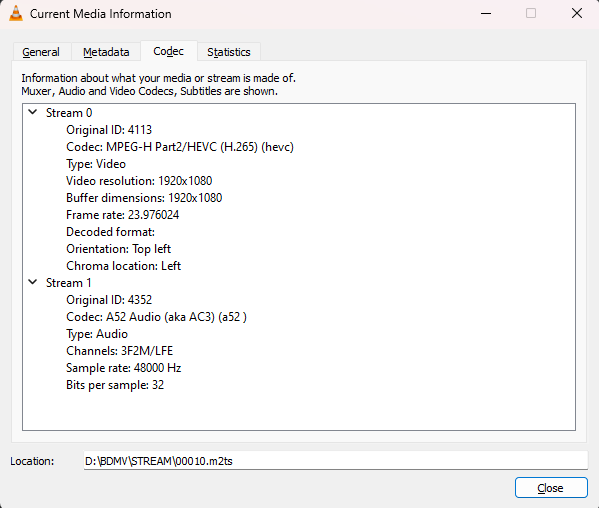Go to the Statistics tab

[229, 52]
